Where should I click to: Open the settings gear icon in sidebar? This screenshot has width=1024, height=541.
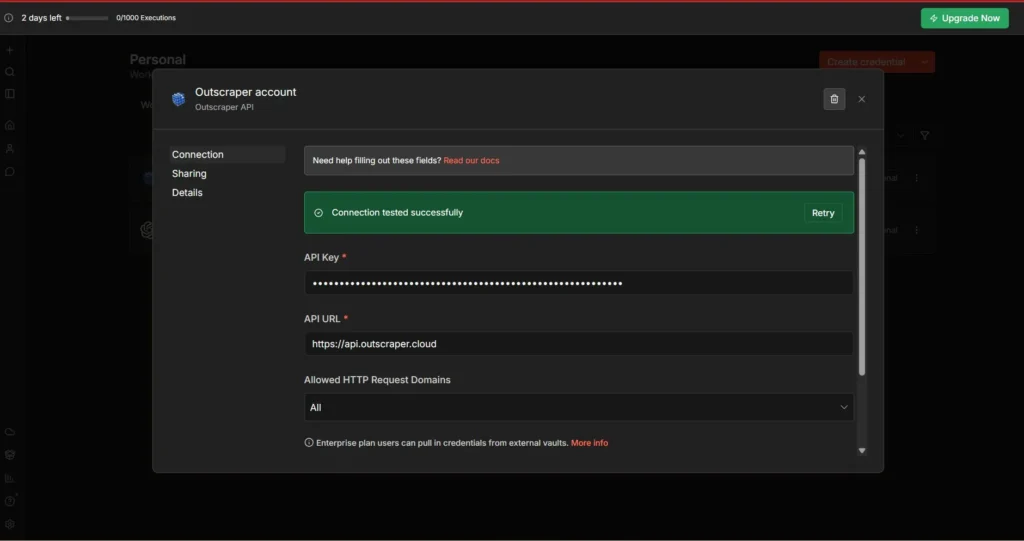(10, 524)
